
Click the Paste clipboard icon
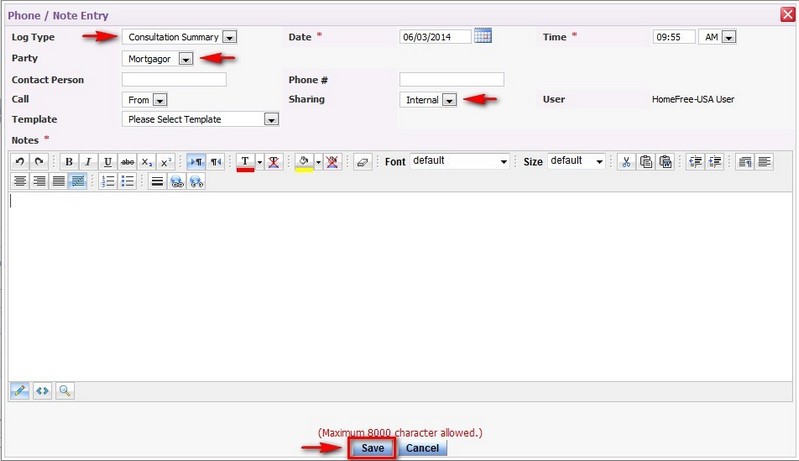point(646,162)
